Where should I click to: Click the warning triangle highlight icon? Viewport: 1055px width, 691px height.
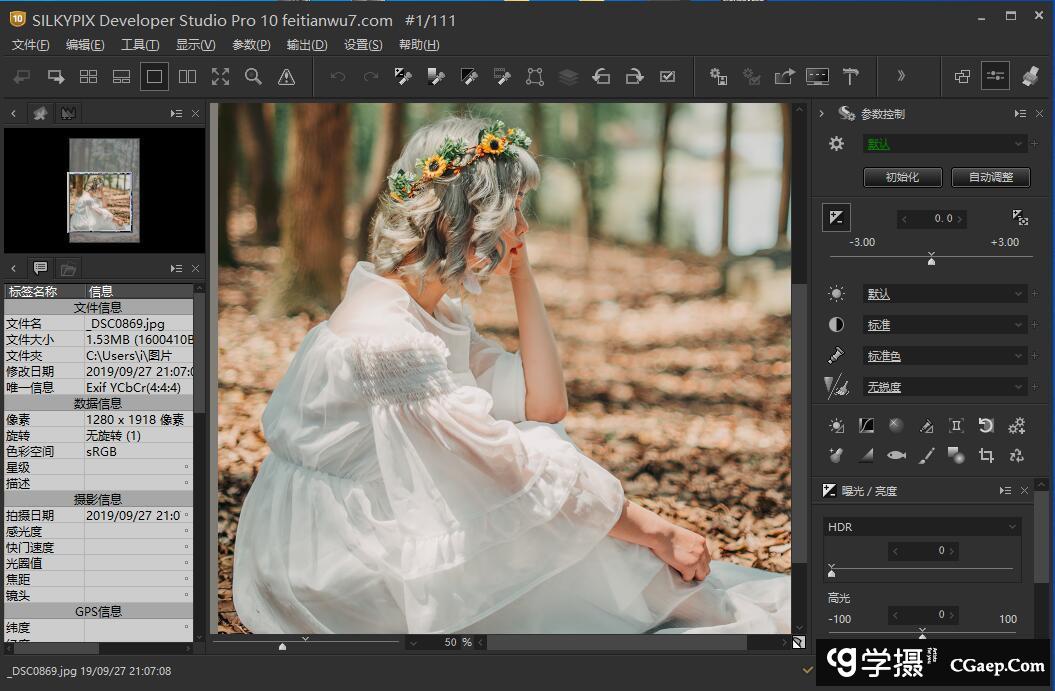(286, 77)
